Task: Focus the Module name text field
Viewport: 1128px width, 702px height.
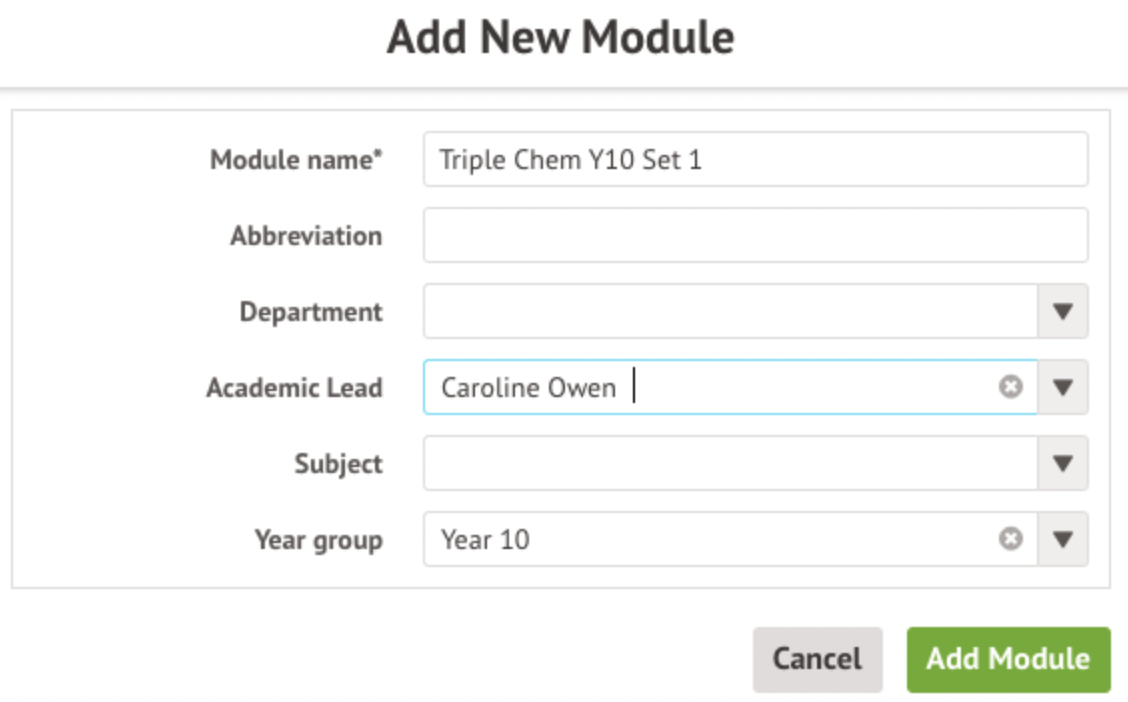Action: (x=755, y=160)
